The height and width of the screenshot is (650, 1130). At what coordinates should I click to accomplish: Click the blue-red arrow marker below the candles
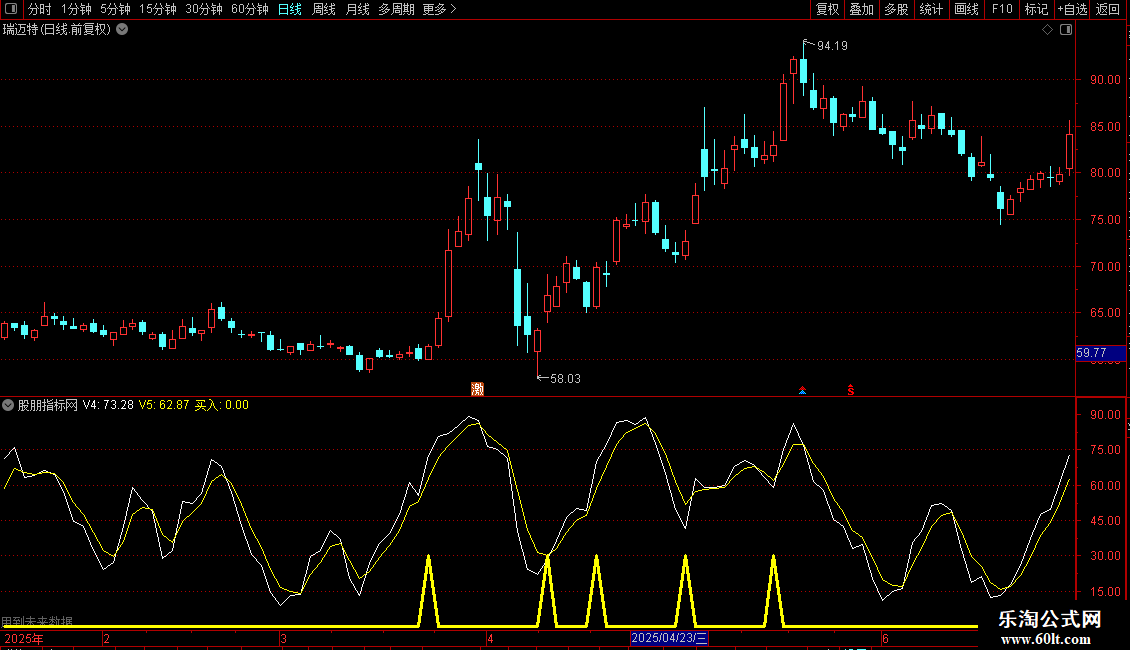pyautogui.click(x=802, y=390)
